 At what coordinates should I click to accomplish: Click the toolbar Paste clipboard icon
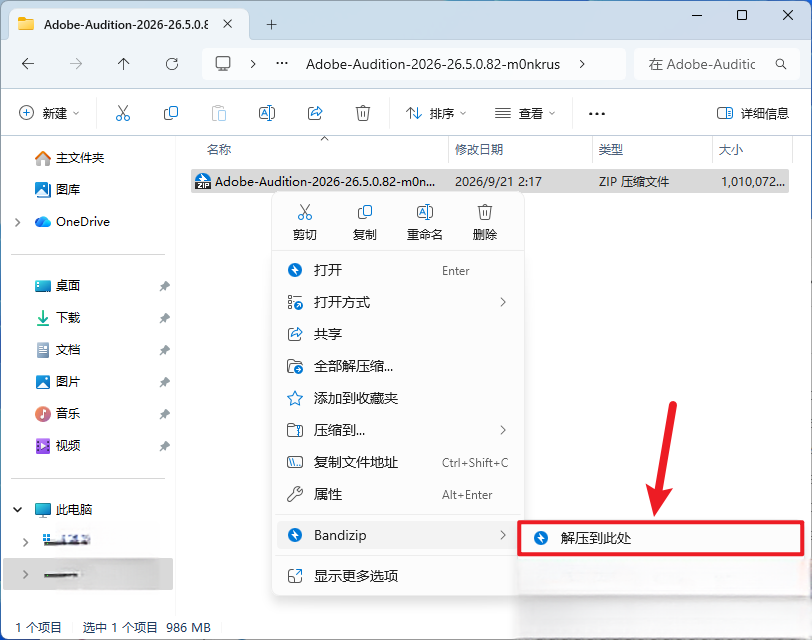click(x=219, y=113)
